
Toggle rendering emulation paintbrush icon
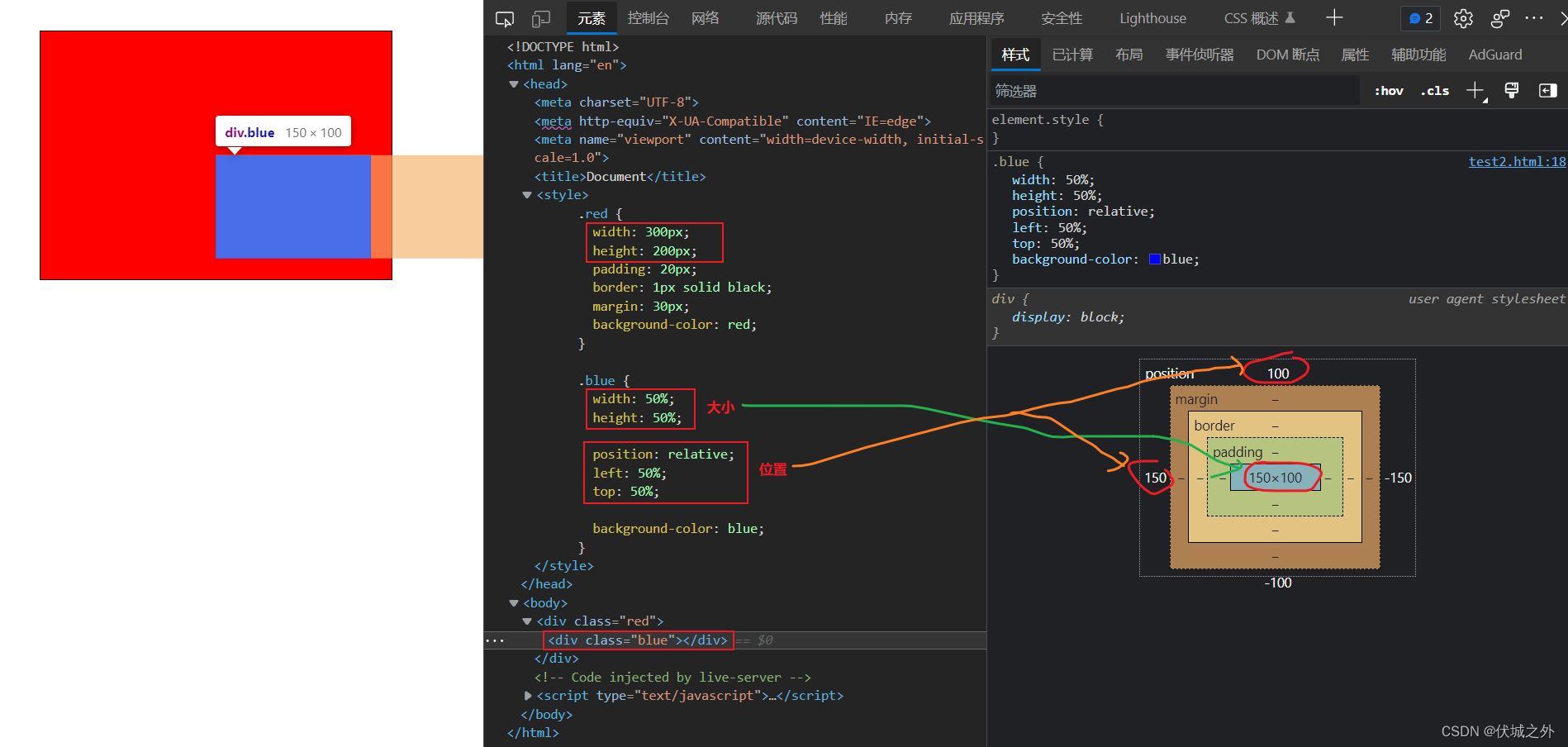tap(1512, 91)
